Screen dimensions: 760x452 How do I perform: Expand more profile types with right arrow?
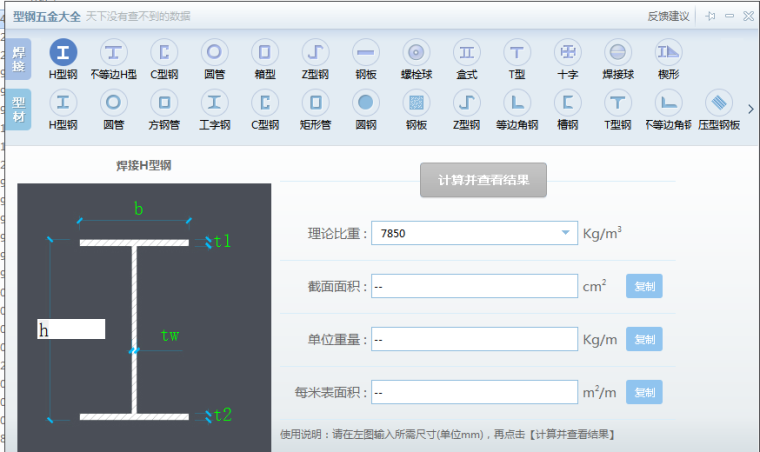(750, 109)
